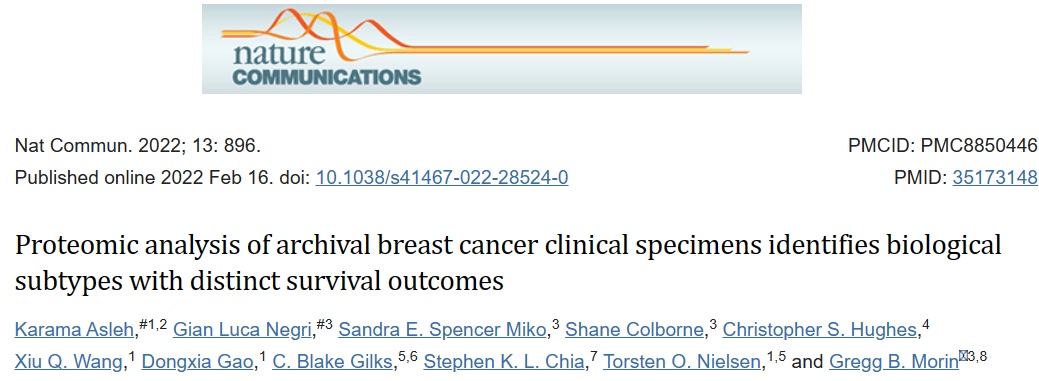Click the article title heading text
This screenshot has height=381, width=1039.
pos(508,263)
